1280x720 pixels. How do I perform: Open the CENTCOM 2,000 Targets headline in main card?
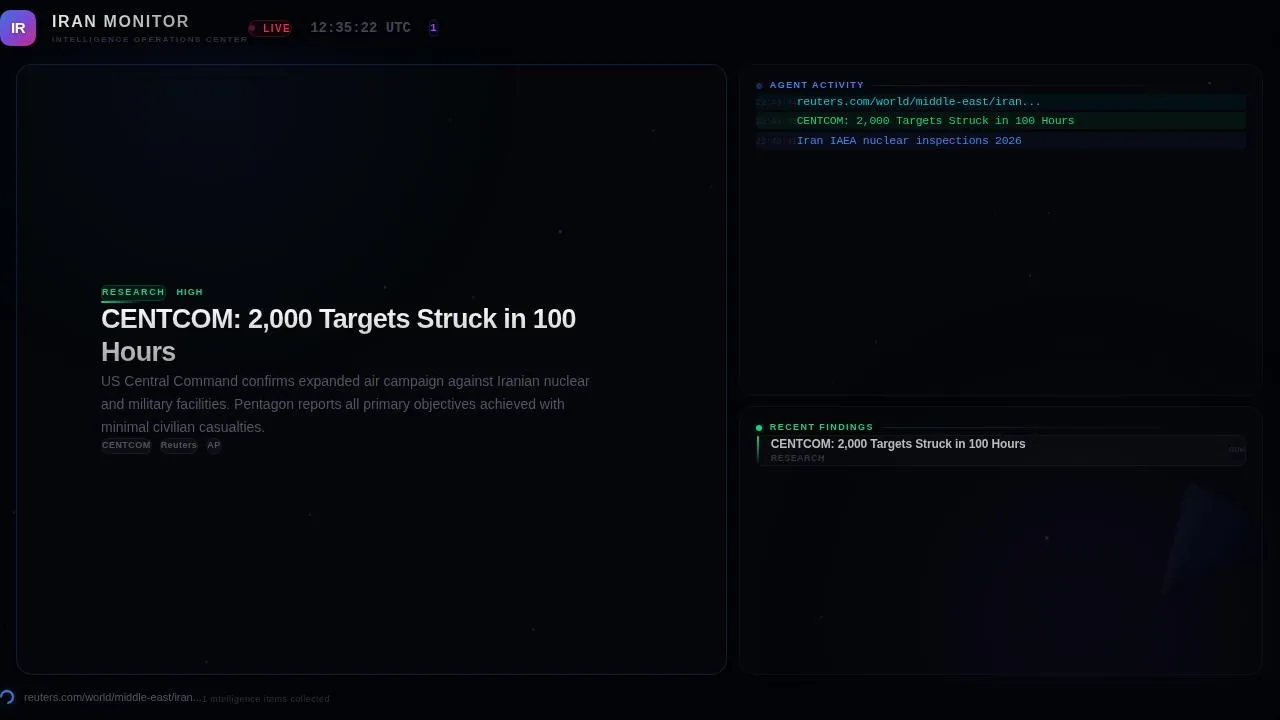338,335
